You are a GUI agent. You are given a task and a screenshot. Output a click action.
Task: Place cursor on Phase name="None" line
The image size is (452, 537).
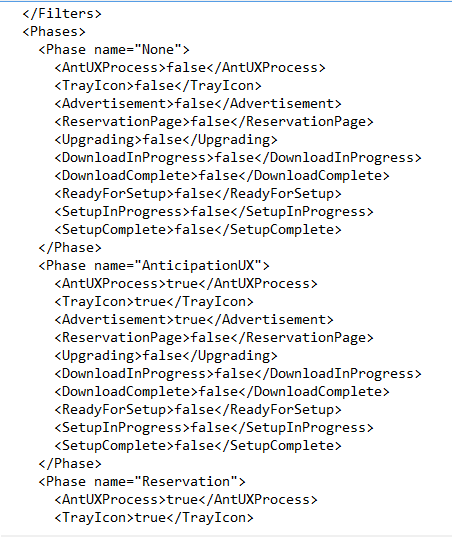click(114, 50)
